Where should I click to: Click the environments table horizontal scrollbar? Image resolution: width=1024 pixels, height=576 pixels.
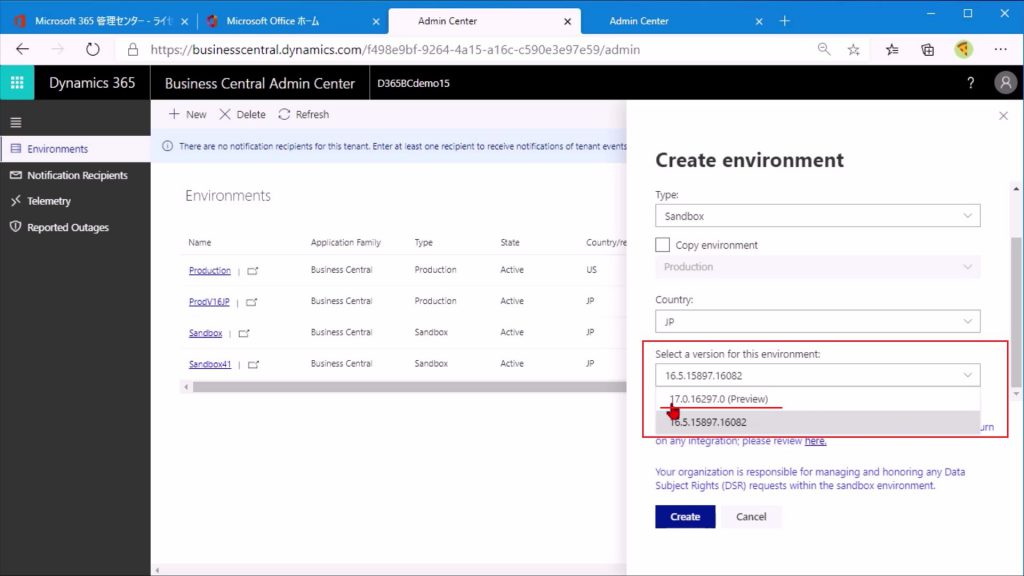pos(409,387)
